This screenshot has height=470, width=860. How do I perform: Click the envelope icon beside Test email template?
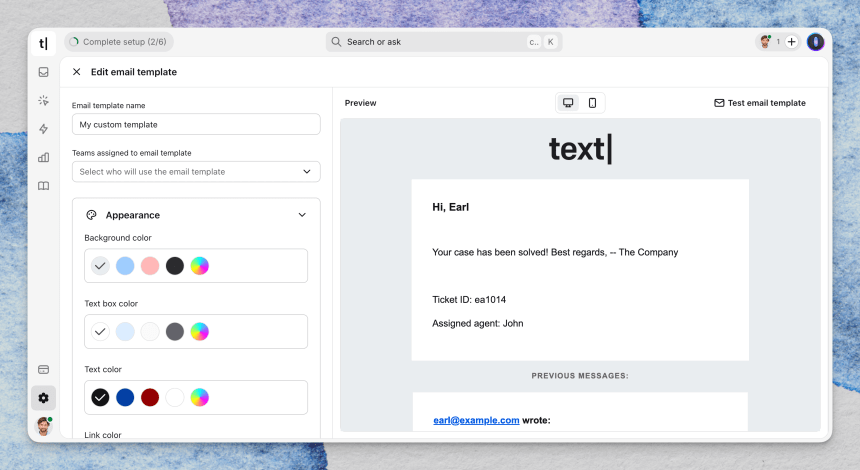719,103
